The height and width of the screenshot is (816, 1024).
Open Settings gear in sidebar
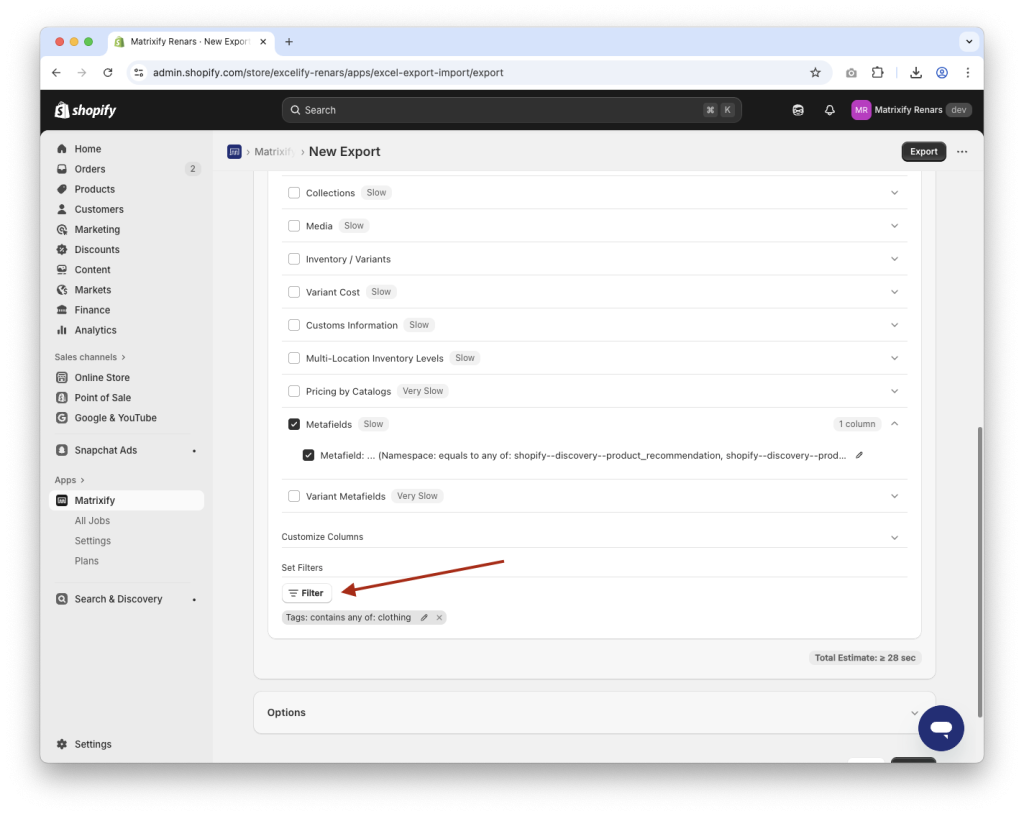(92, 744)
